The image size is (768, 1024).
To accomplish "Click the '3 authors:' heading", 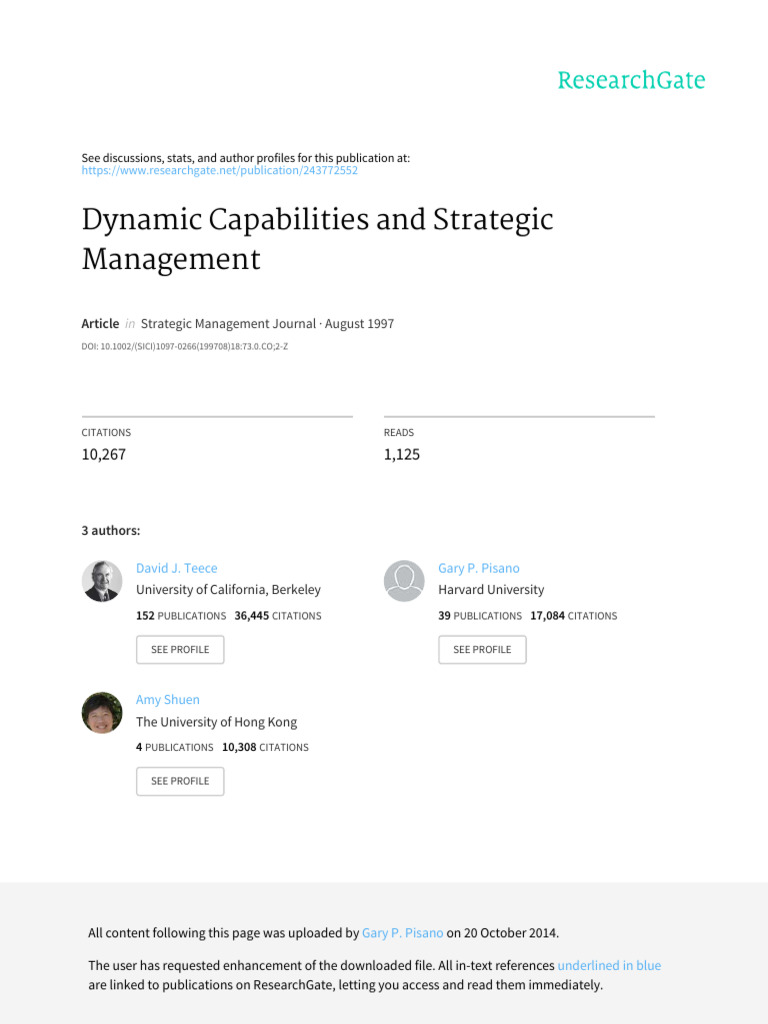I will (111, 531).
